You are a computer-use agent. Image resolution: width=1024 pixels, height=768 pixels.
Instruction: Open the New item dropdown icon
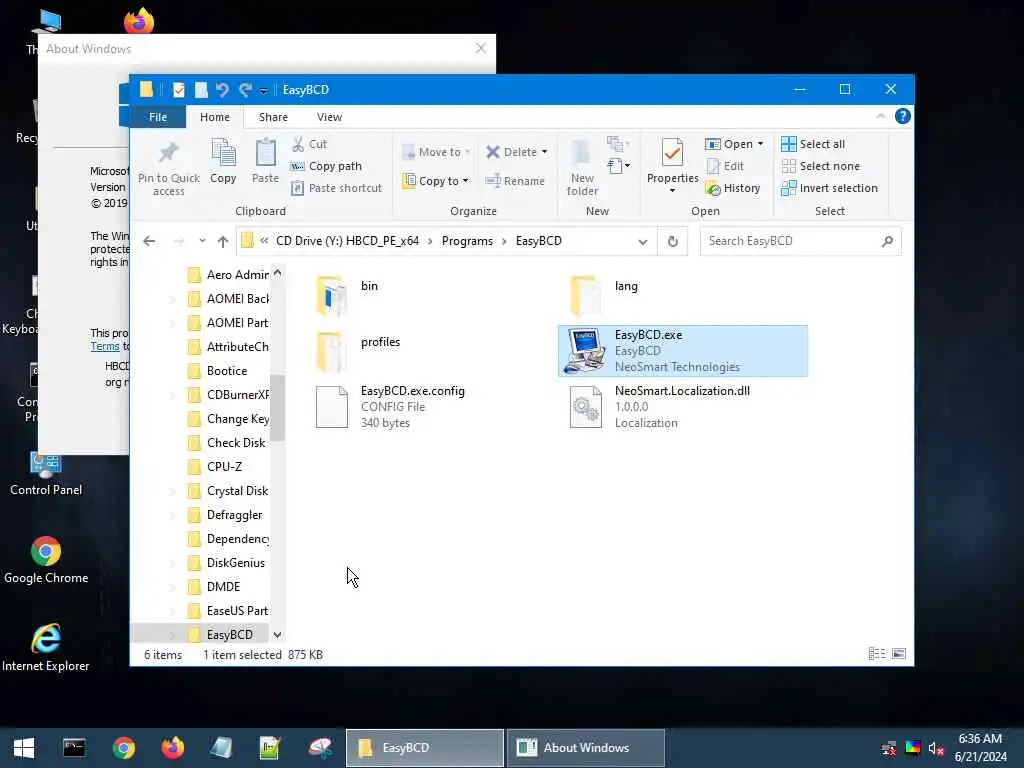click(x=618, y=144)
